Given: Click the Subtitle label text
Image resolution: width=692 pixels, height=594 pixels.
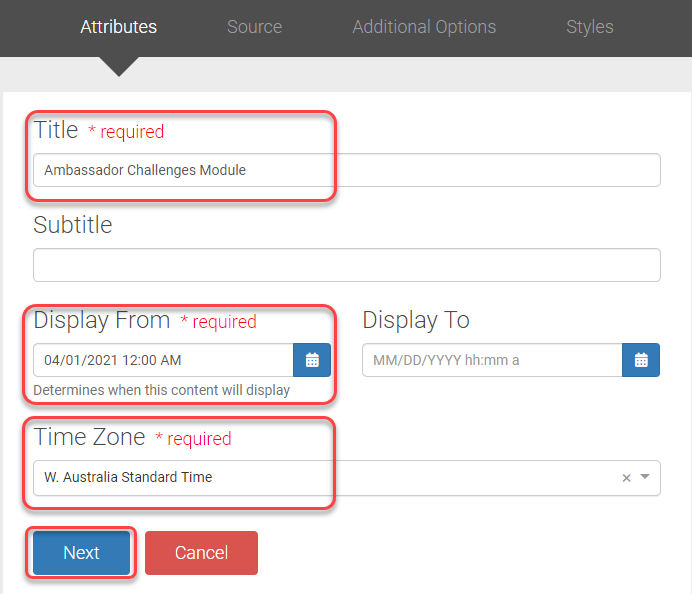Looking at the screenshot, I should click(x=73, y=225).
